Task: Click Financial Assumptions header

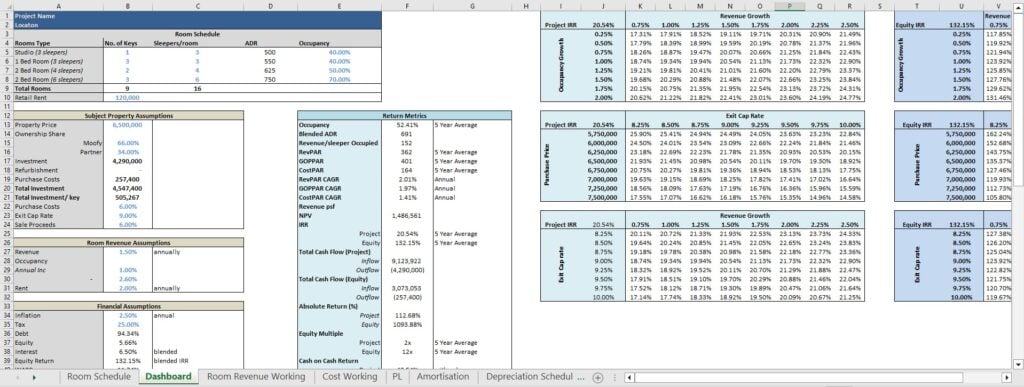Action: pyautogui.click(x=128, y=305)
